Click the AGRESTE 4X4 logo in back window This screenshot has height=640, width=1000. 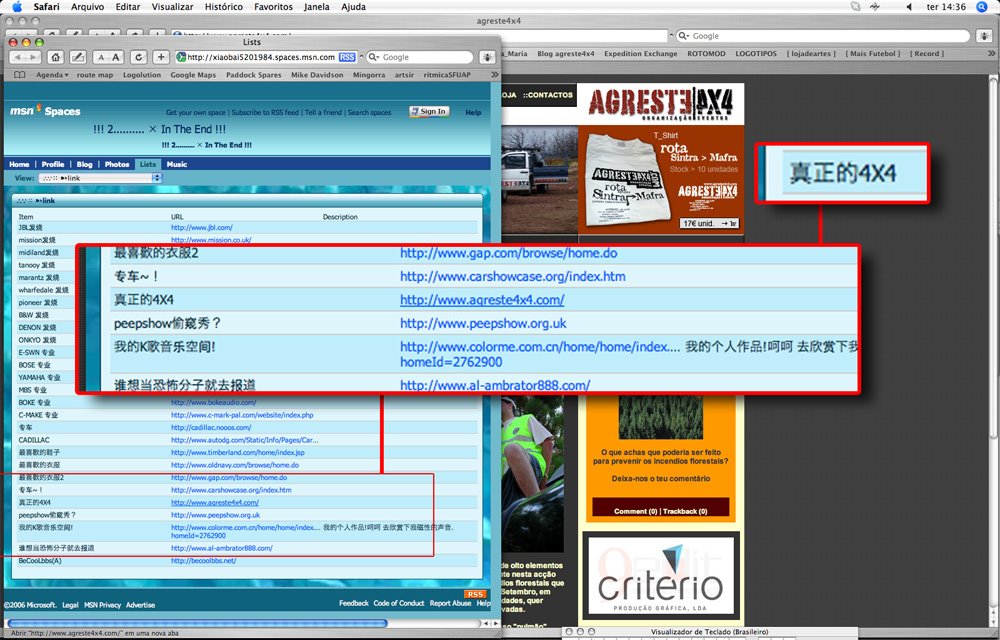[x=661, y=103]
